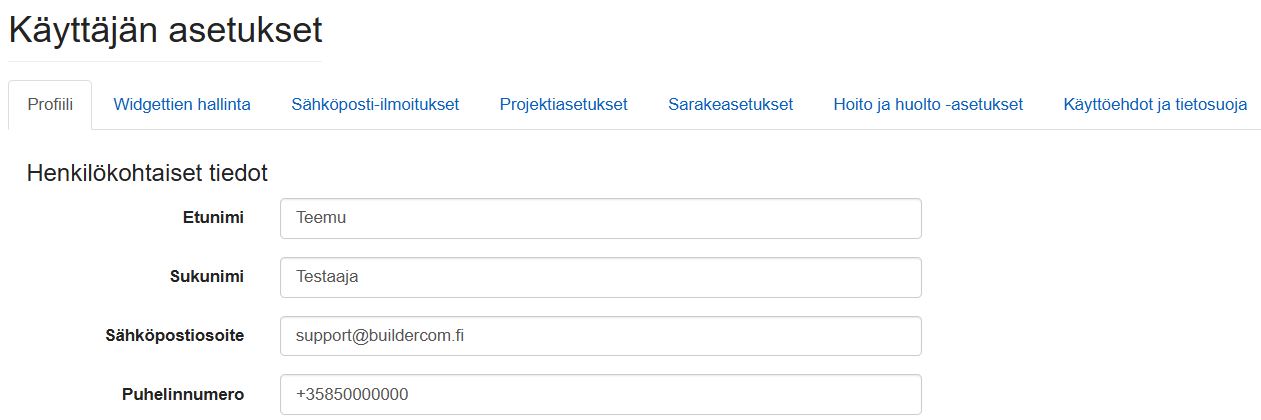
Task: Click the Henkilökohtaiset tiedot section heading
Action: 147,173
